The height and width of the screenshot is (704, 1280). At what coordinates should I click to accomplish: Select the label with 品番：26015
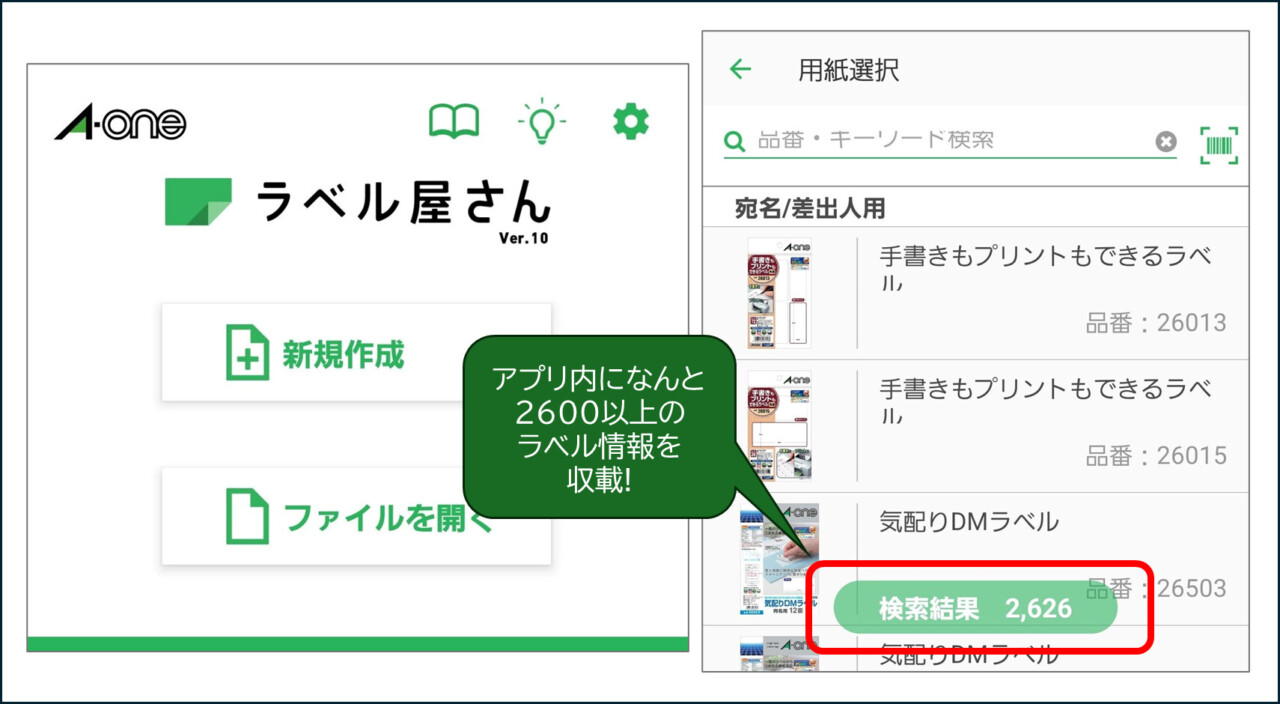point(976,426)
